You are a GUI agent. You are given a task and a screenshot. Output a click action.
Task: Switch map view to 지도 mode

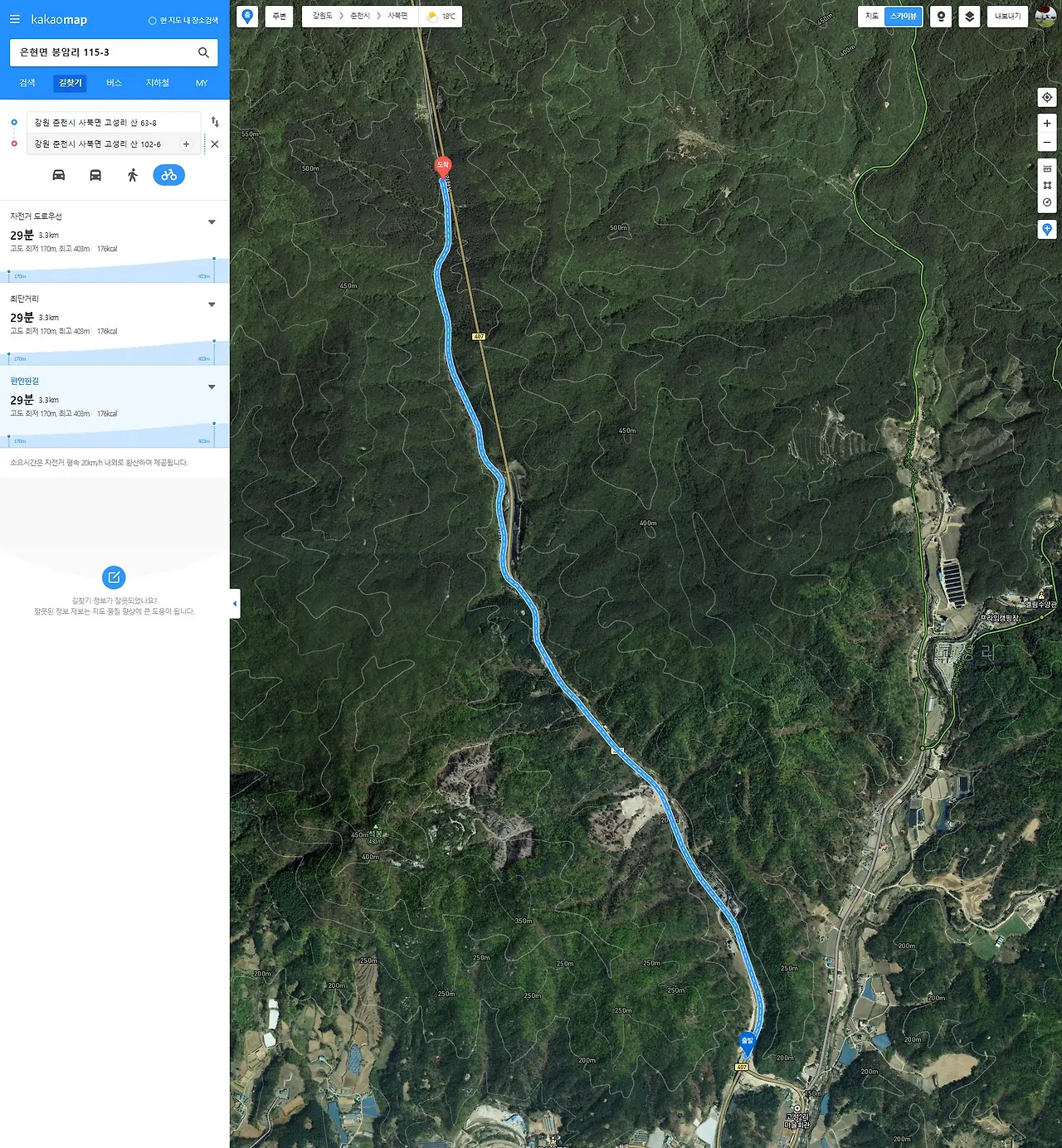click(x=871, y=17)
